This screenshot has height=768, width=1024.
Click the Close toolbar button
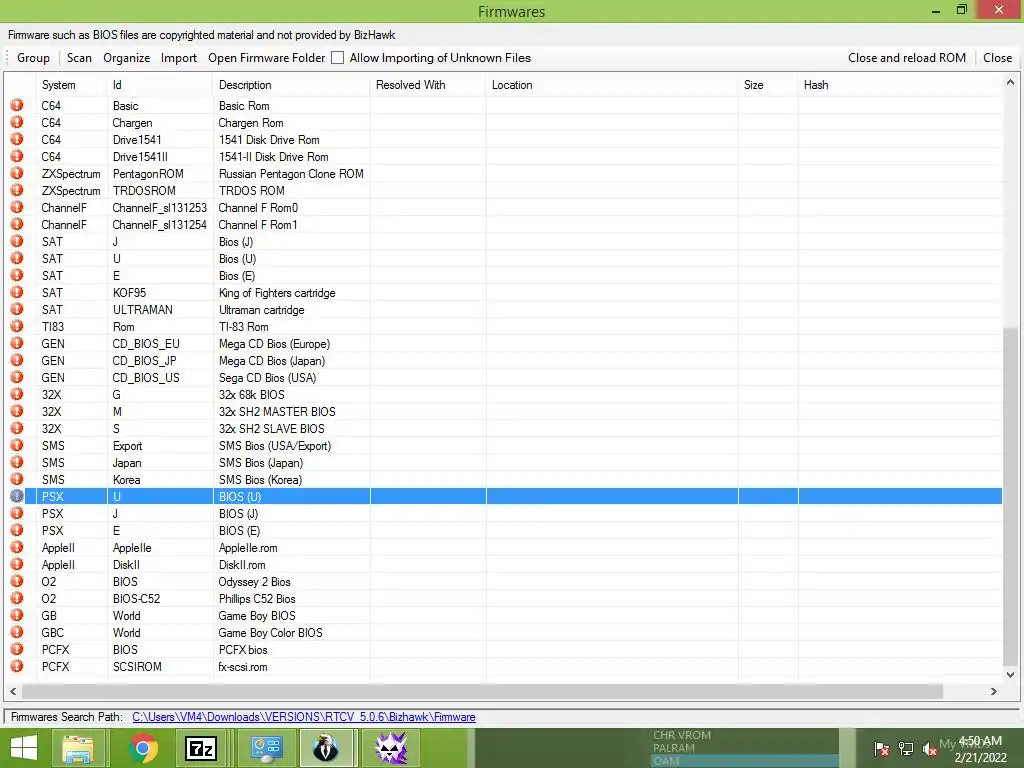(997, 57)
